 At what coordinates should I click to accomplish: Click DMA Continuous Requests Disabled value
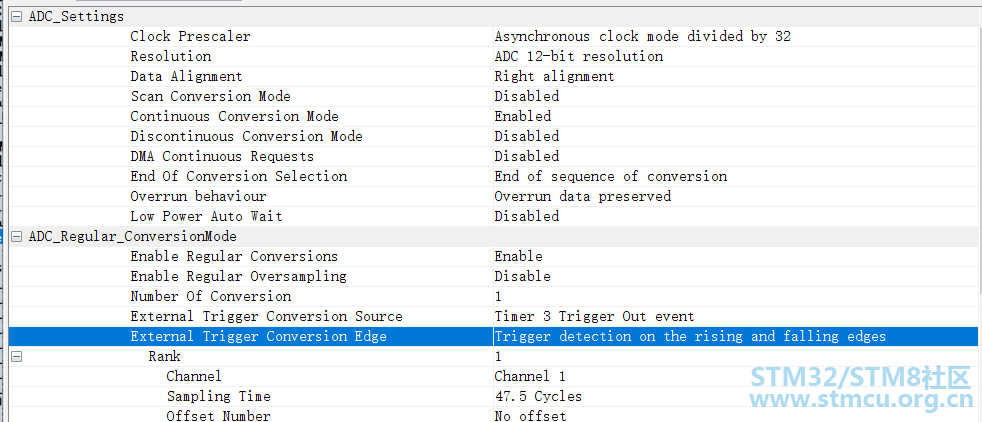point(526,156)
